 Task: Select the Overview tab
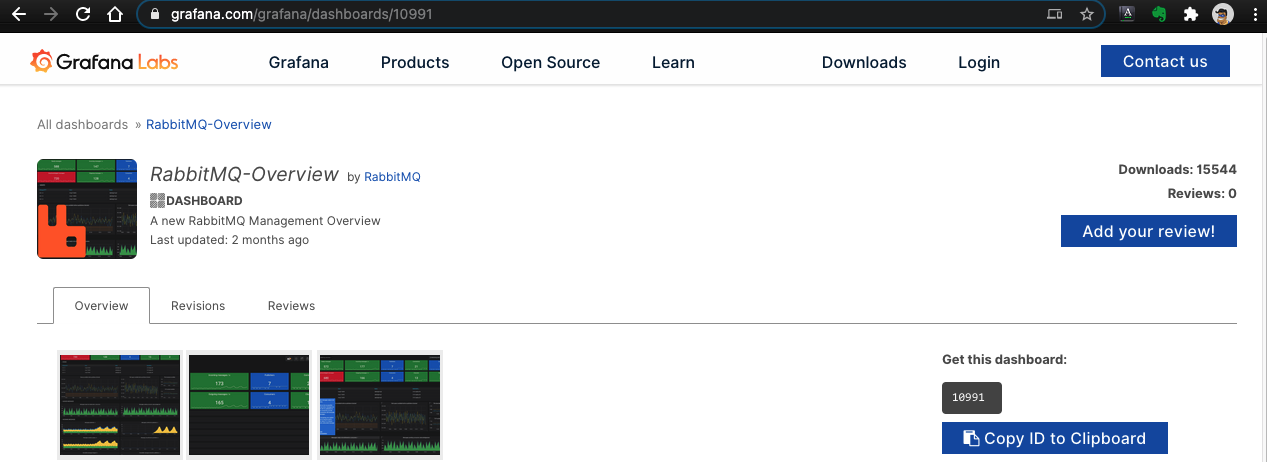coord(102,306)
